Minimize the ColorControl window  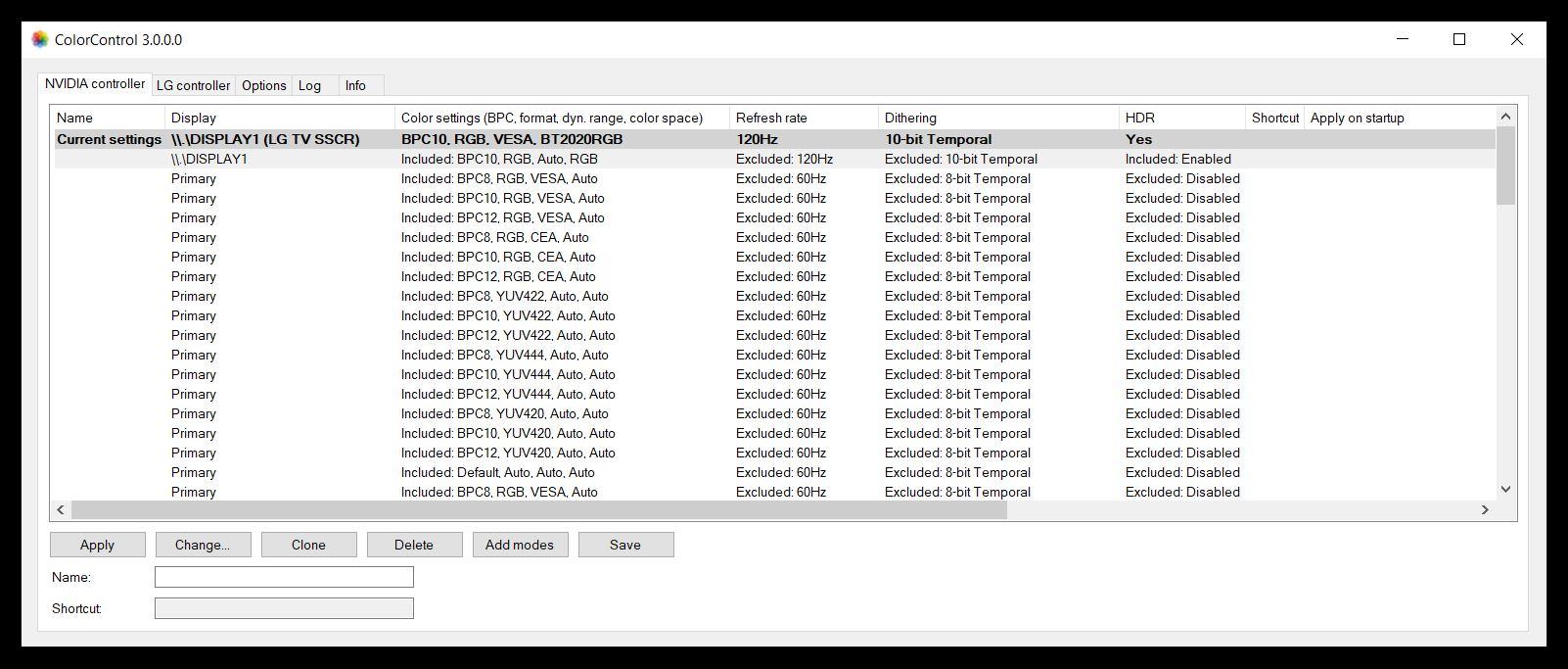1403,39
